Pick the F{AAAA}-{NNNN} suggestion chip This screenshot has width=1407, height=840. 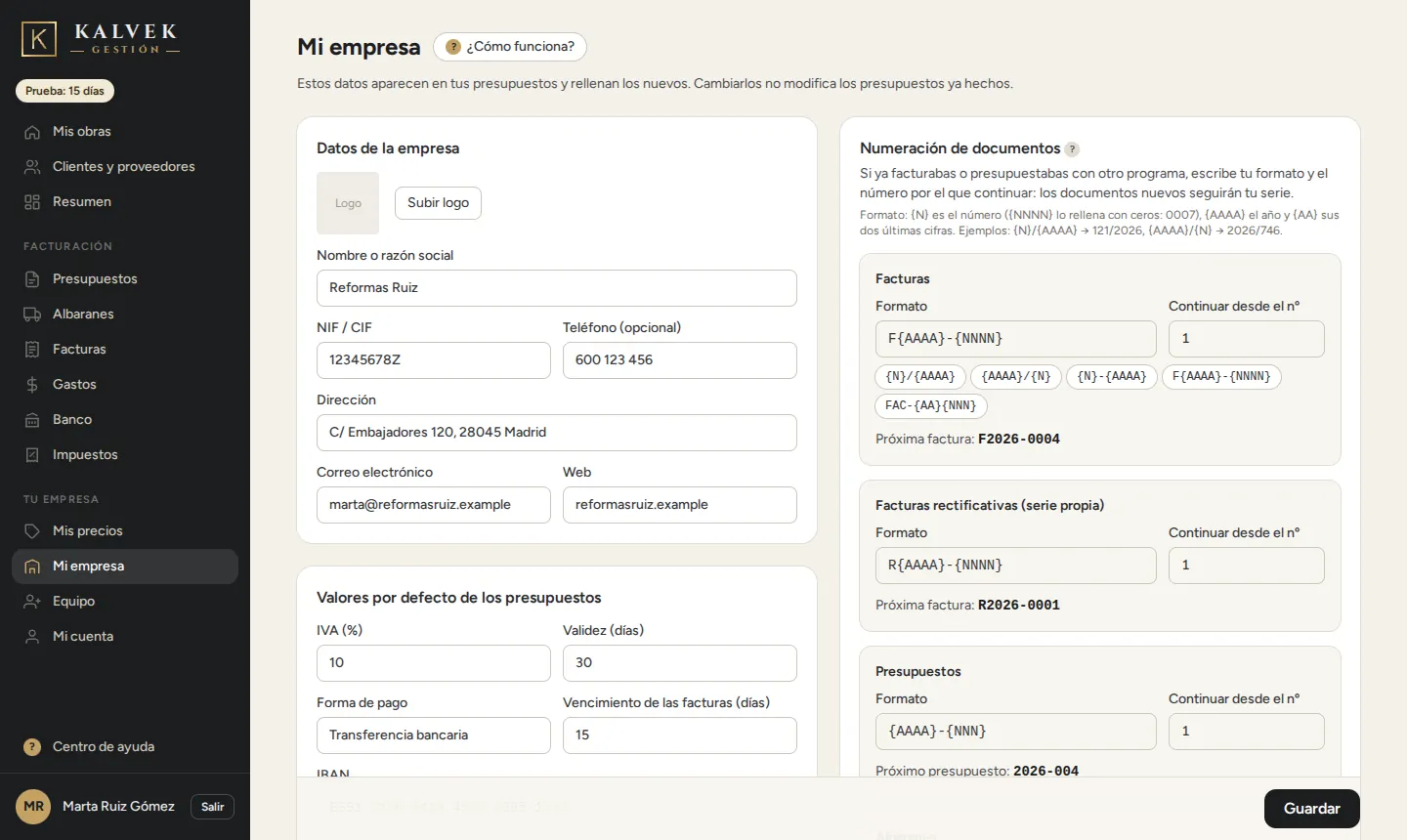pyautogui.click(x=1221, y=377)
